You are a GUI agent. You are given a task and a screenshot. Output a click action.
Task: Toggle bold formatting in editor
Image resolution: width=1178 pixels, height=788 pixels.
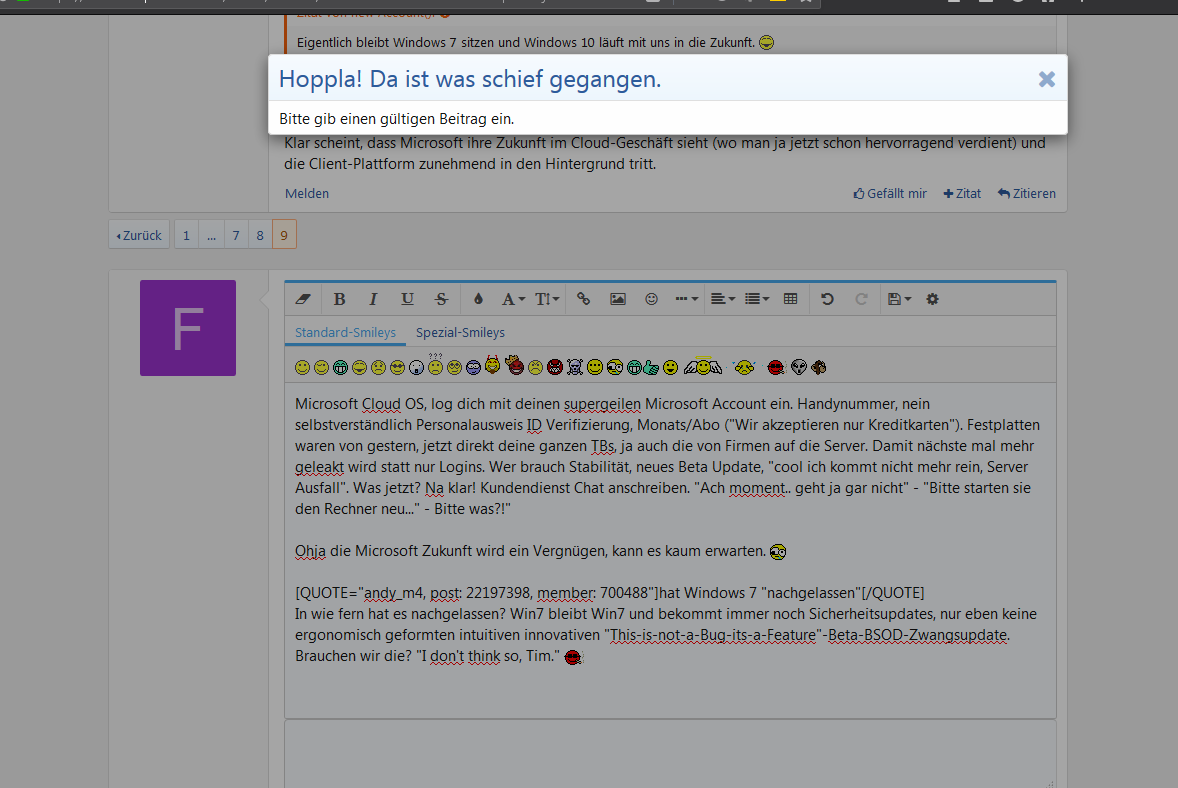point(340,299)
